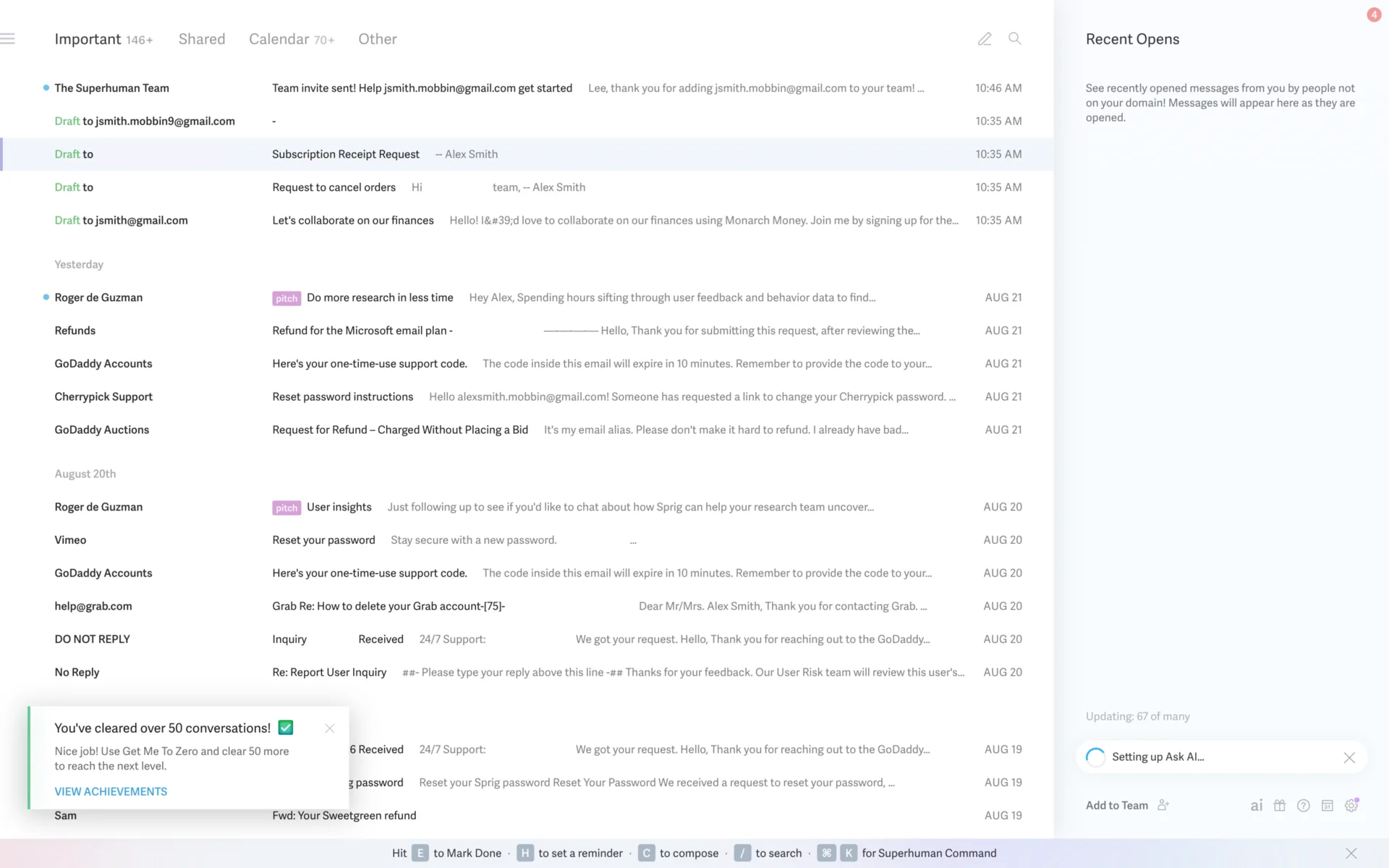
Task: Click the Ask AI icon
Action: [x=1257, y=806]
